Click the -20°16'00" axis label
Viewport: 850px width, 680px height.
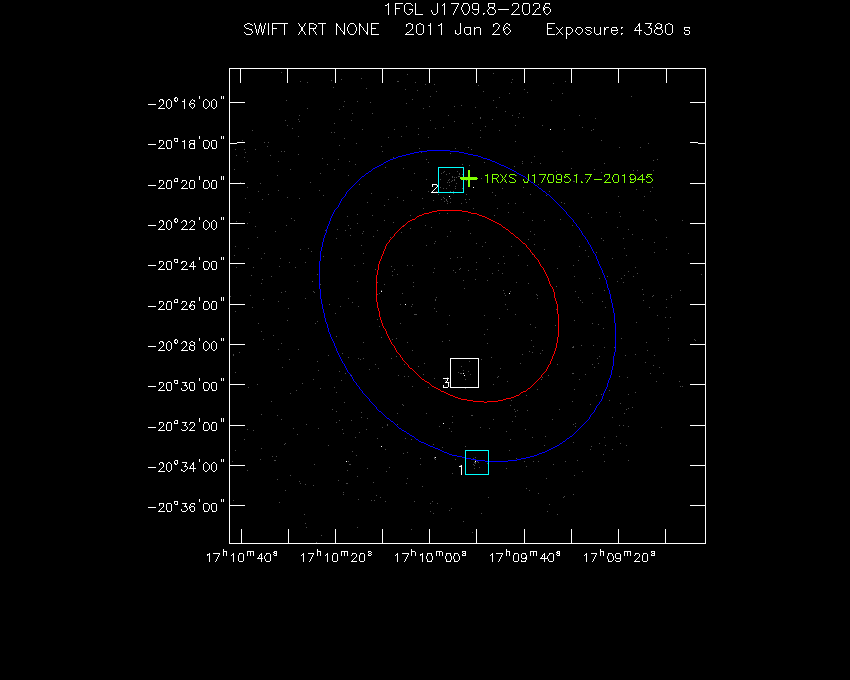tap(186, 104)
